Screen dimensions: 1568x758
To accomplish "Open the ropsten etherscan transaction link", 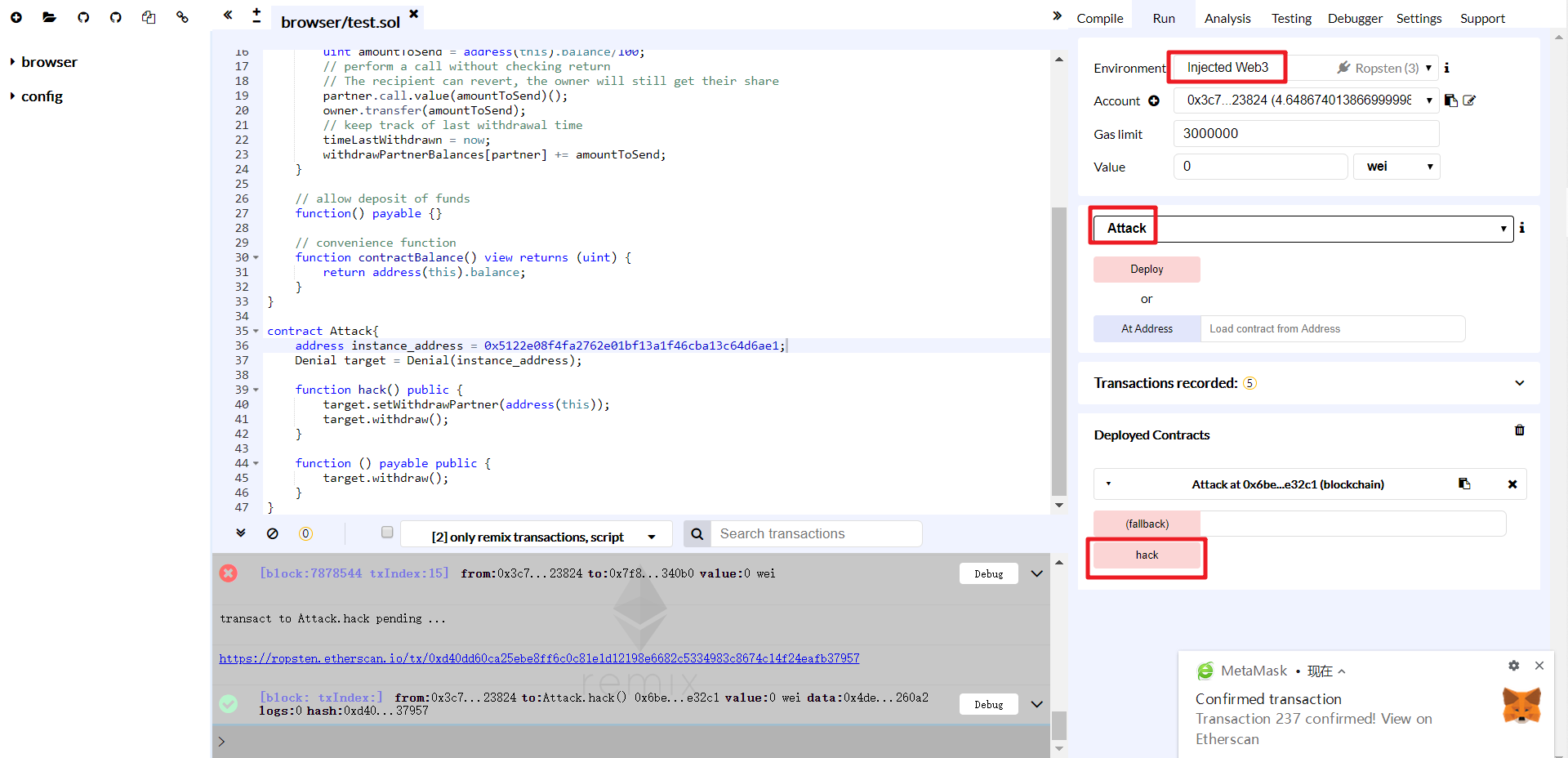I will pyautogui.click(x=539, y=658).
